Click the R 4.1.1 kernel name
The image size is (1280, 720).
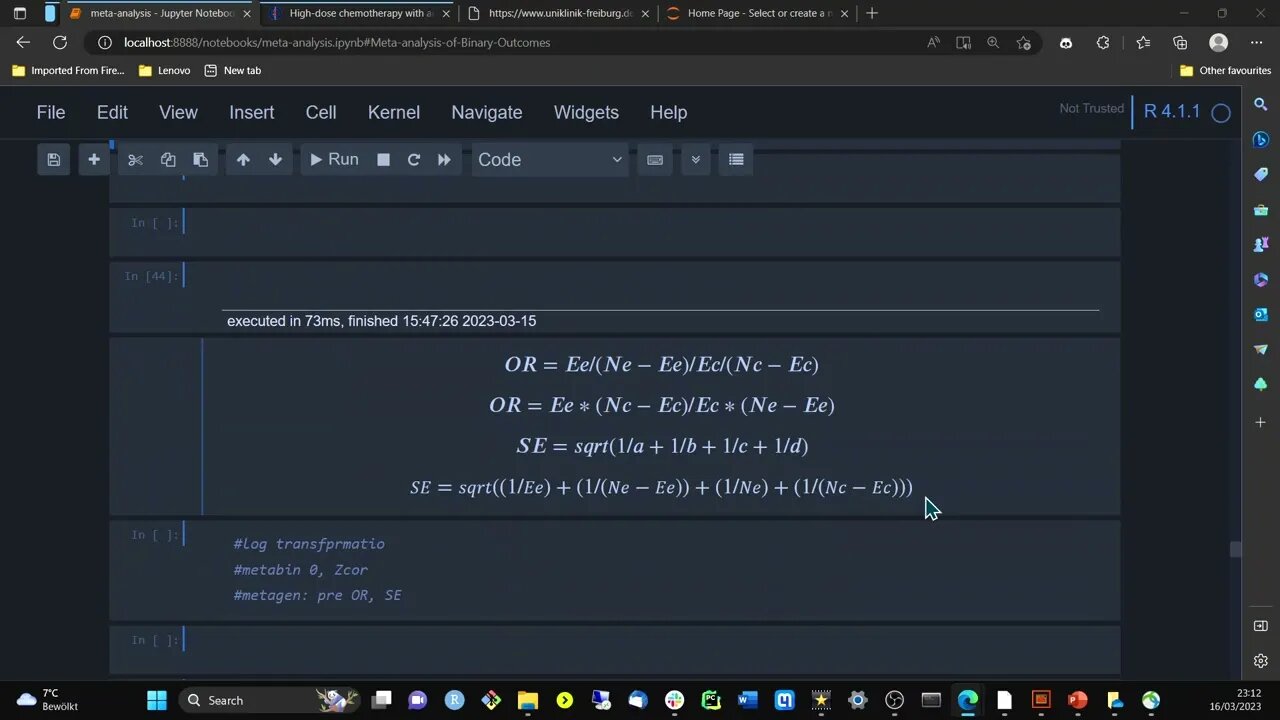pyautogui.click(x=1172, y=111)
